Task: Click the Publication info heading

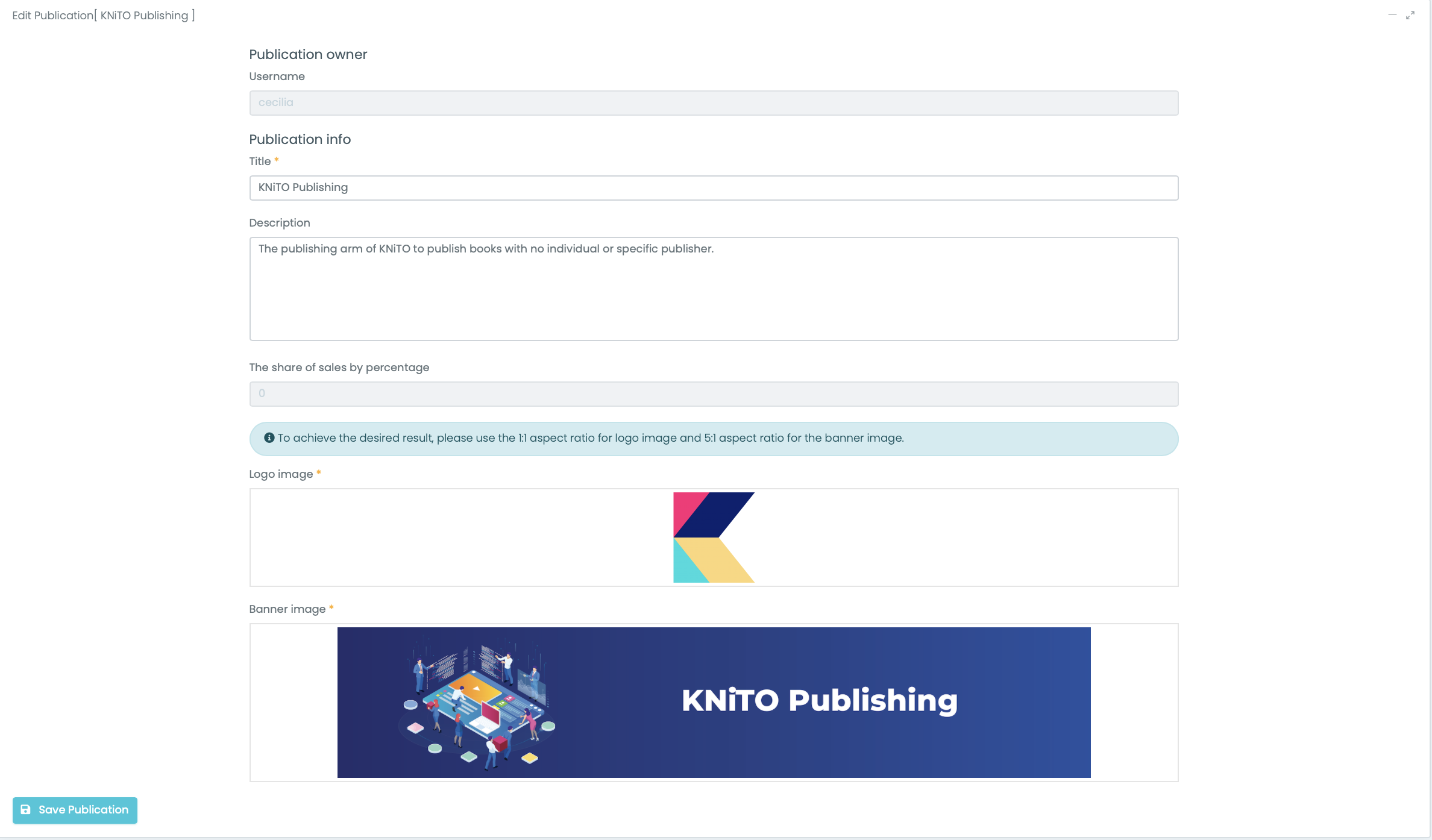Action: click(x=300, y=139)
